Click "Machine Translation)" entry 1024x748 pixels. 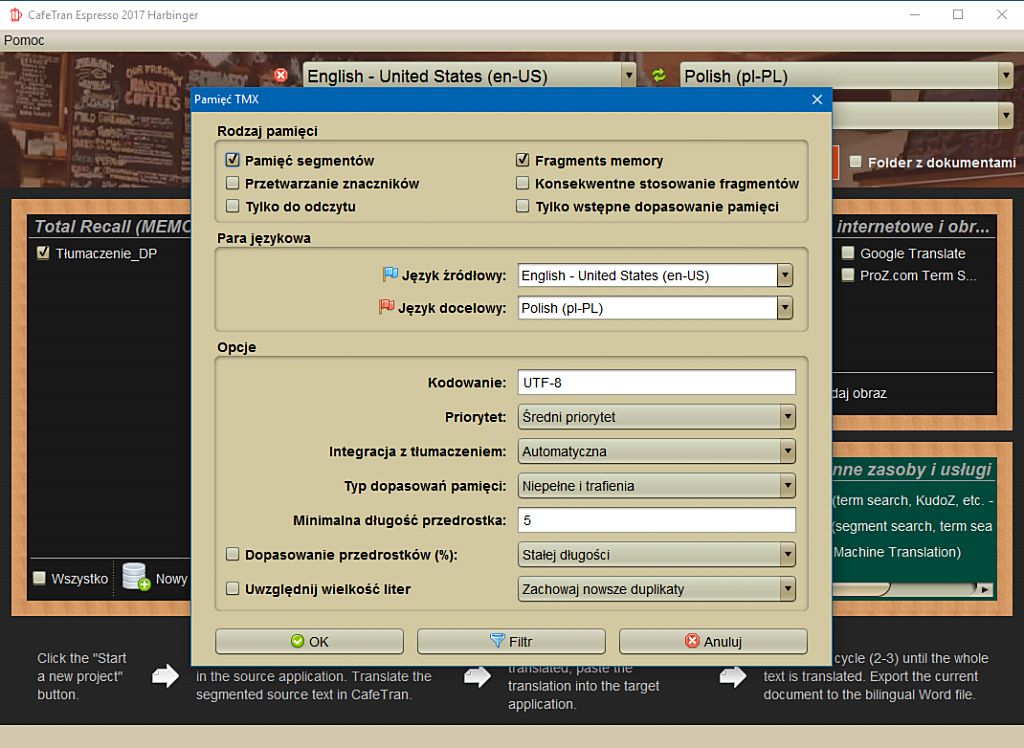[x=897, y=552]
